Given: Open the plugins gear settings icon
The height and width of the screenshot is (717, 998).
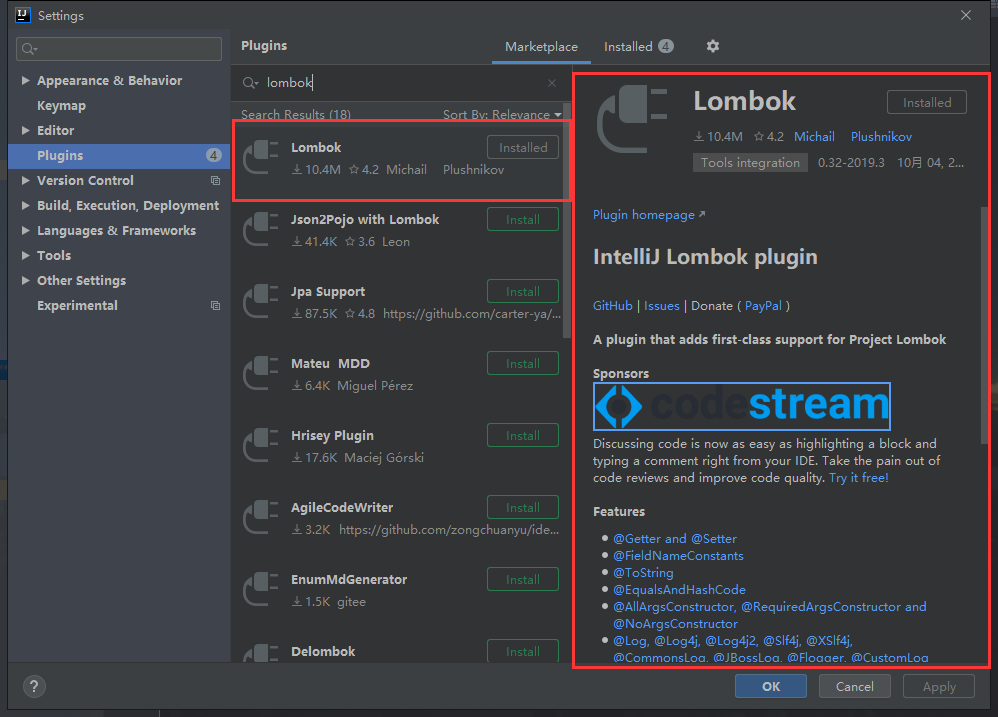Looking at the screenshot, I should point(712,46).
